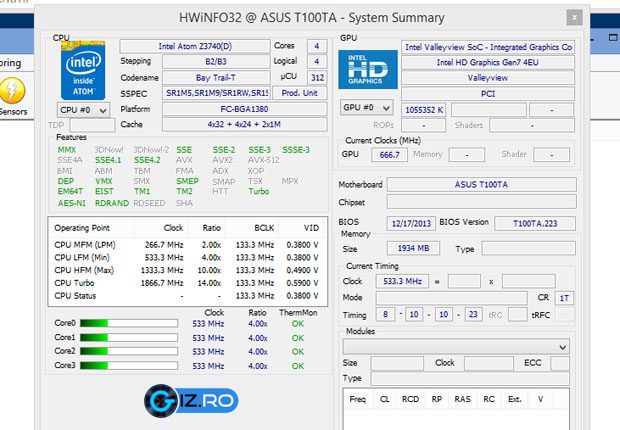Open the GPU #0 selector dropdown
The image size is (620, 430).
click(366, 108)
